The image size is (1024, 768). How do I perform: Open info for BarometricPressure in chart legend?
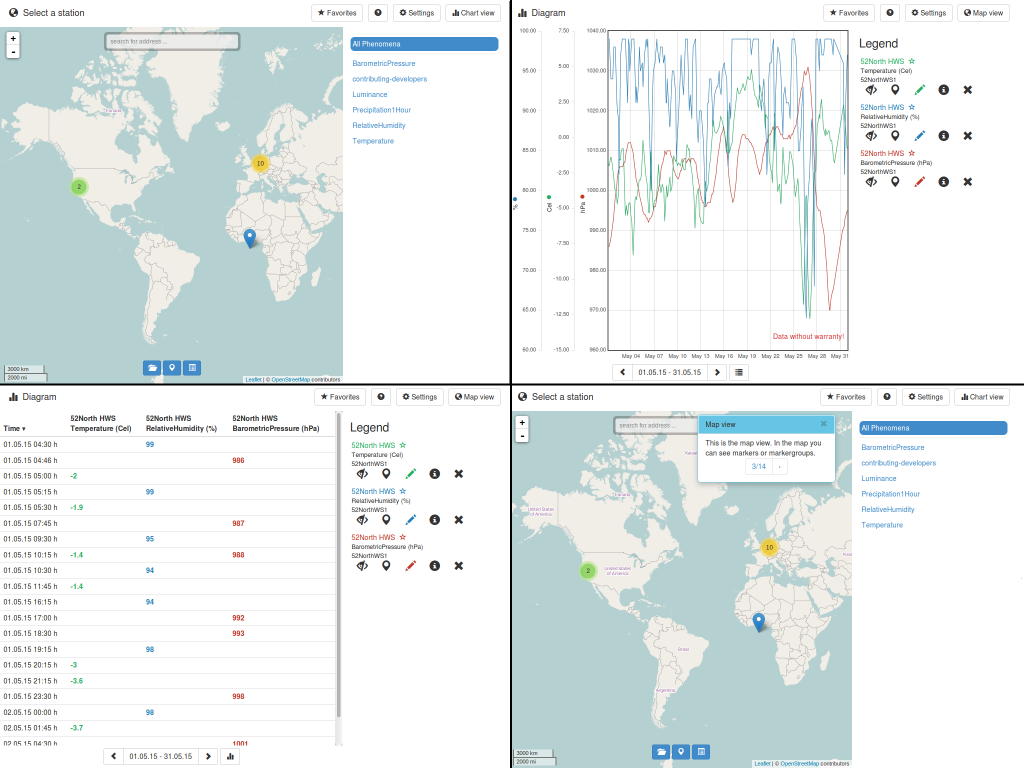tap(944, 182)
